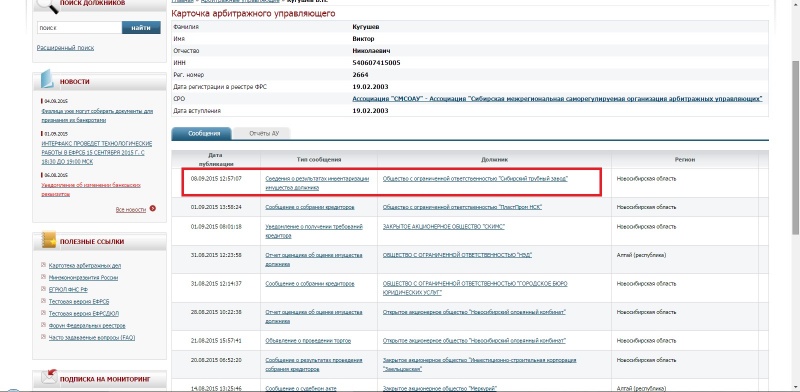This screenshot has width=800, height=392.
Task: Click the page's vertical scrollbar
Action: pyautogui.click(x=795, y=148)
